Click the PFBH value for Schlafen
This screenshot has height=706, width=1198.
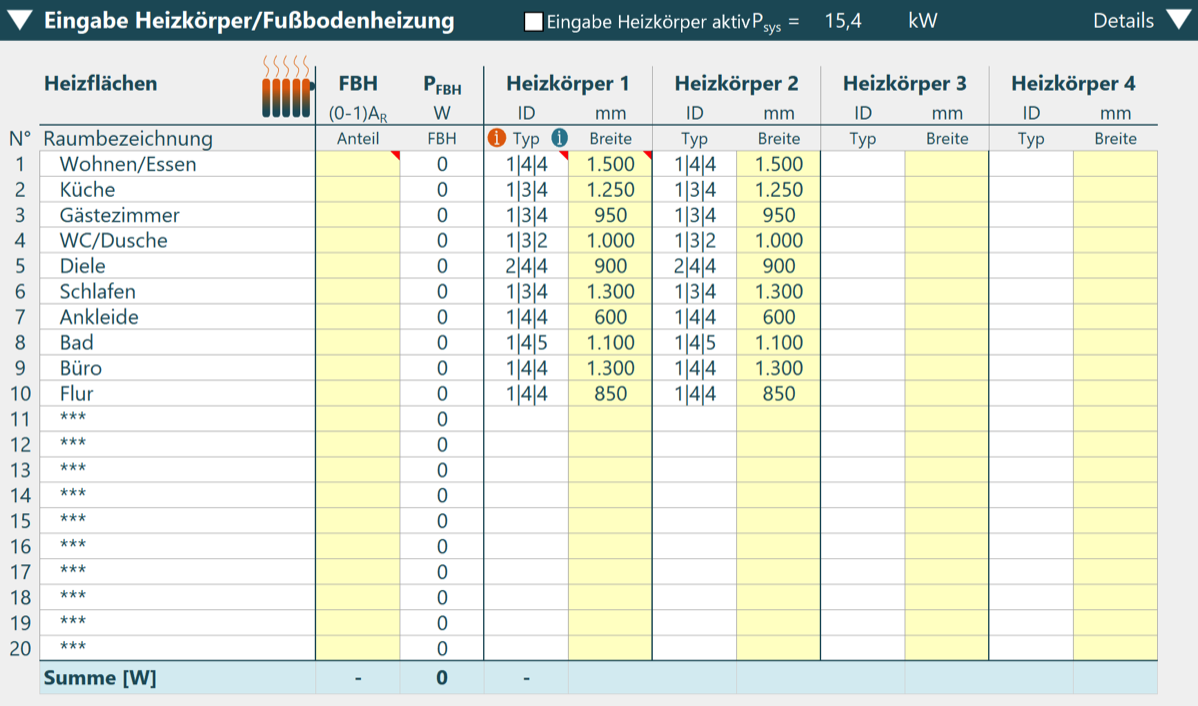(442, 292)
